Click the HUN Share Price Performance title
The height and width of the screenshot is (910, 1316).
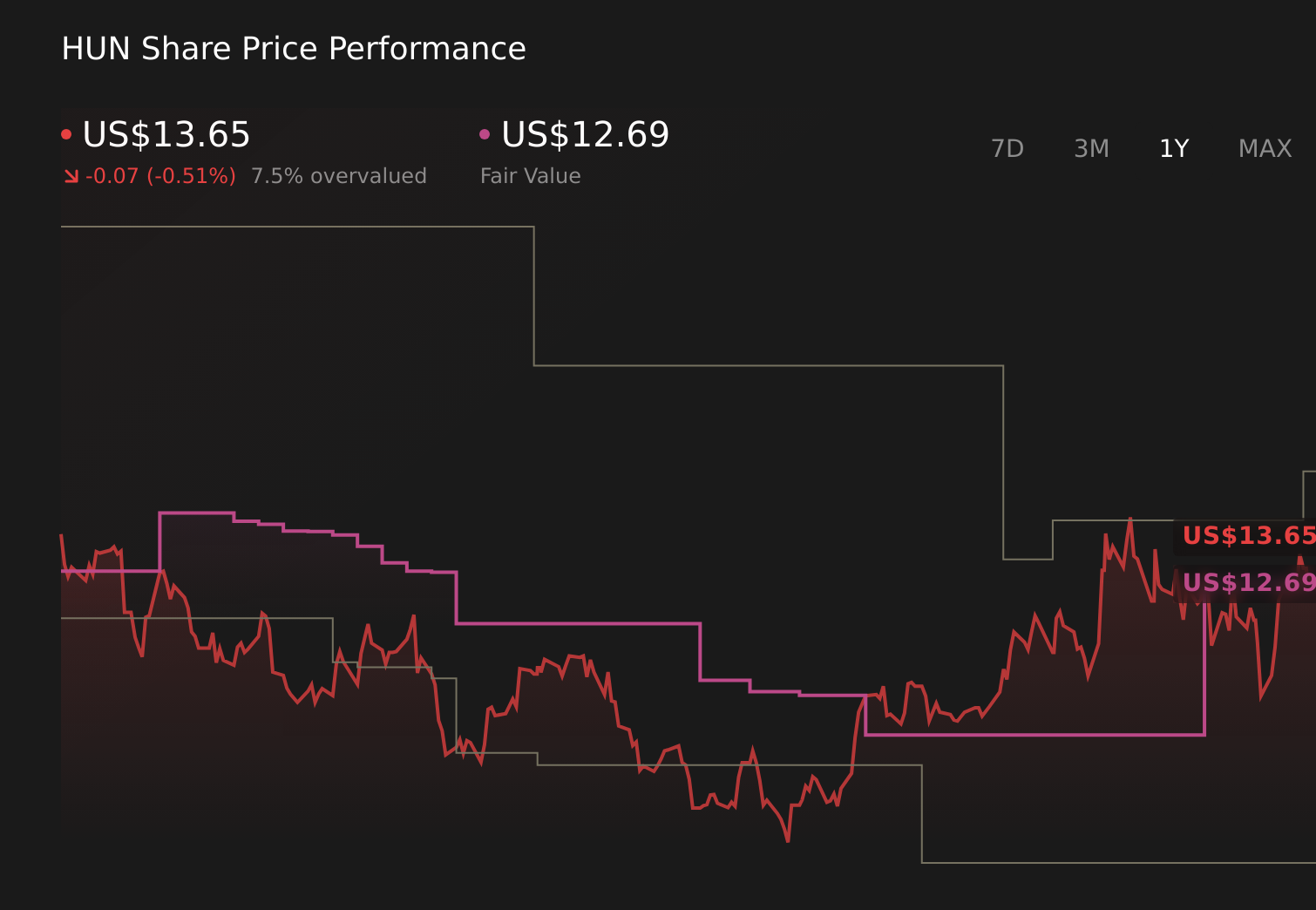pos(293,48)
